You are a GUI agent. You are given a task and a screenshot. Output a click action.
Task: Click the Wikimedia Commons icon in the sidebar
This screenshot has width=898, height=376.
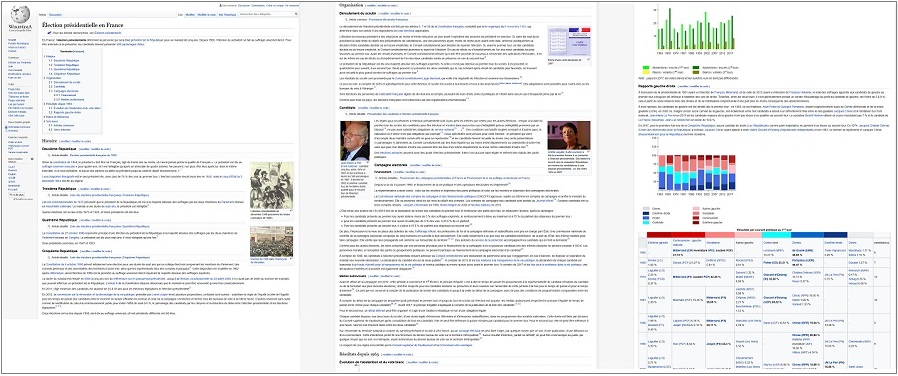pos(6,127)
